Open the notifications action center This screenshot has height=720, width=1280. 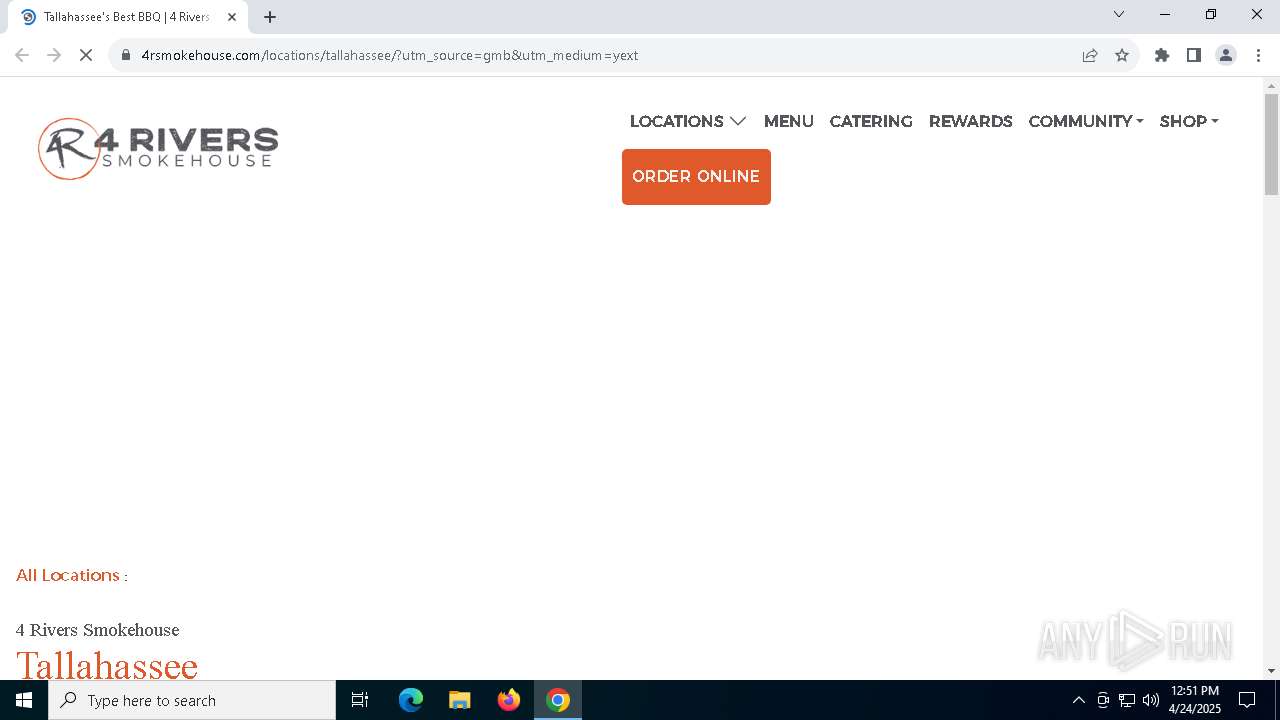[x=1247, y=700]
